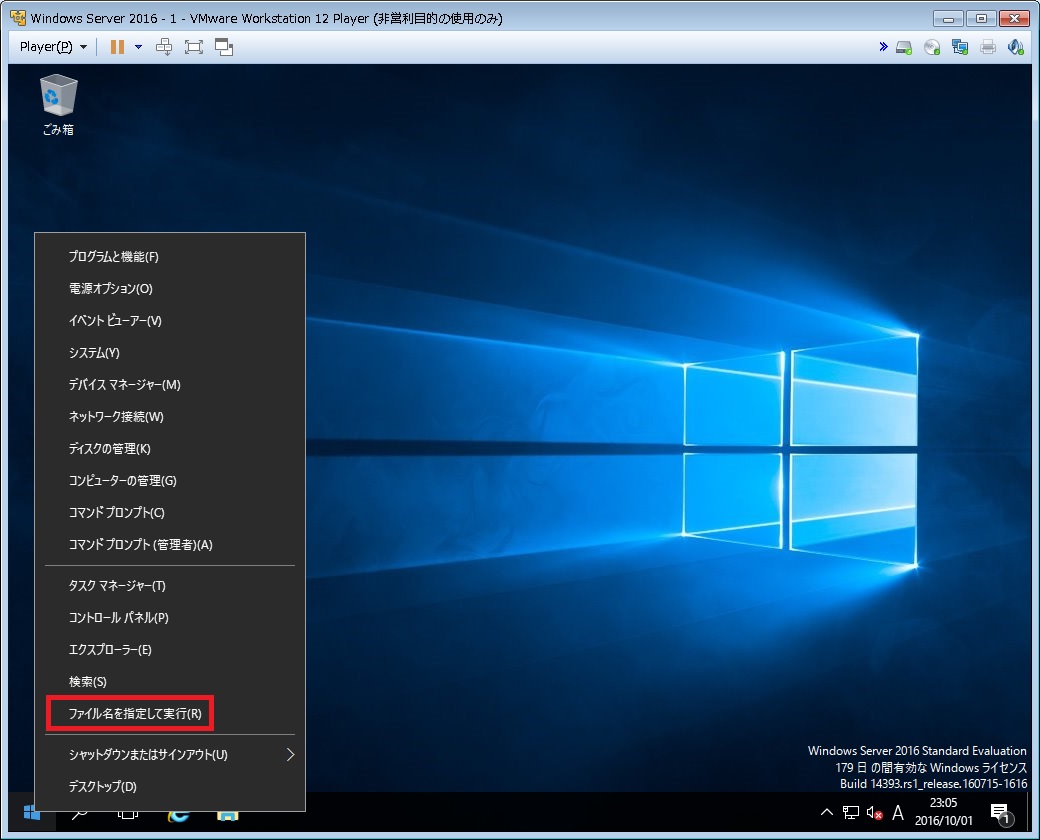Screen dimensions: 1040x840
Task: Select ファイル名を指定して実行(R)
Action: point(170,713)
